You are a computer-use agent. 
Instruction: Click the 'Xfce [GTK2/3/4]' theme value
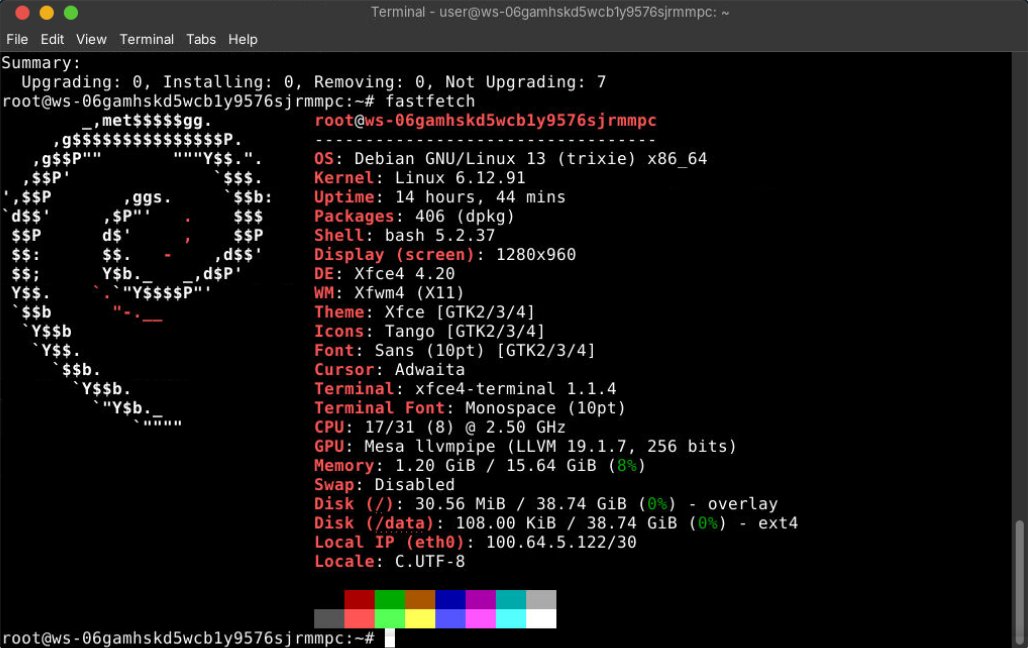pos(460,312)
